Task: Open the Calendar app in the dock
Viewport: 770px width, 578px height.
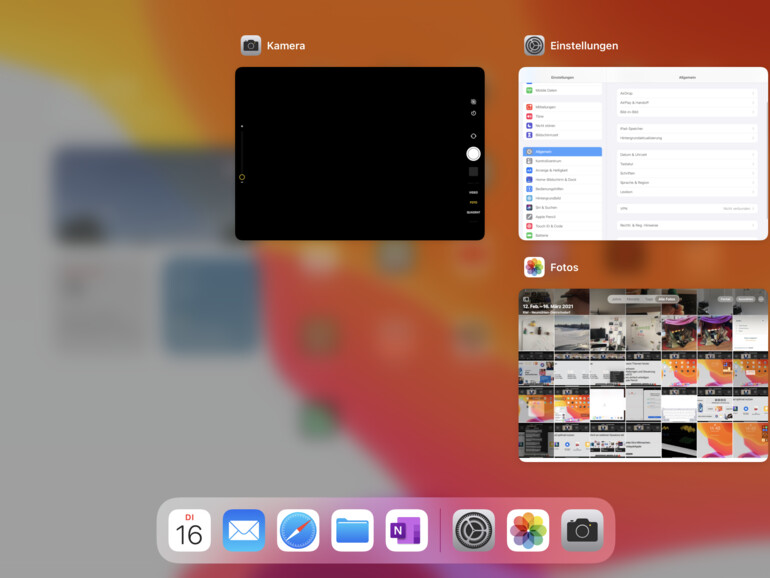Action: (189, 530)
